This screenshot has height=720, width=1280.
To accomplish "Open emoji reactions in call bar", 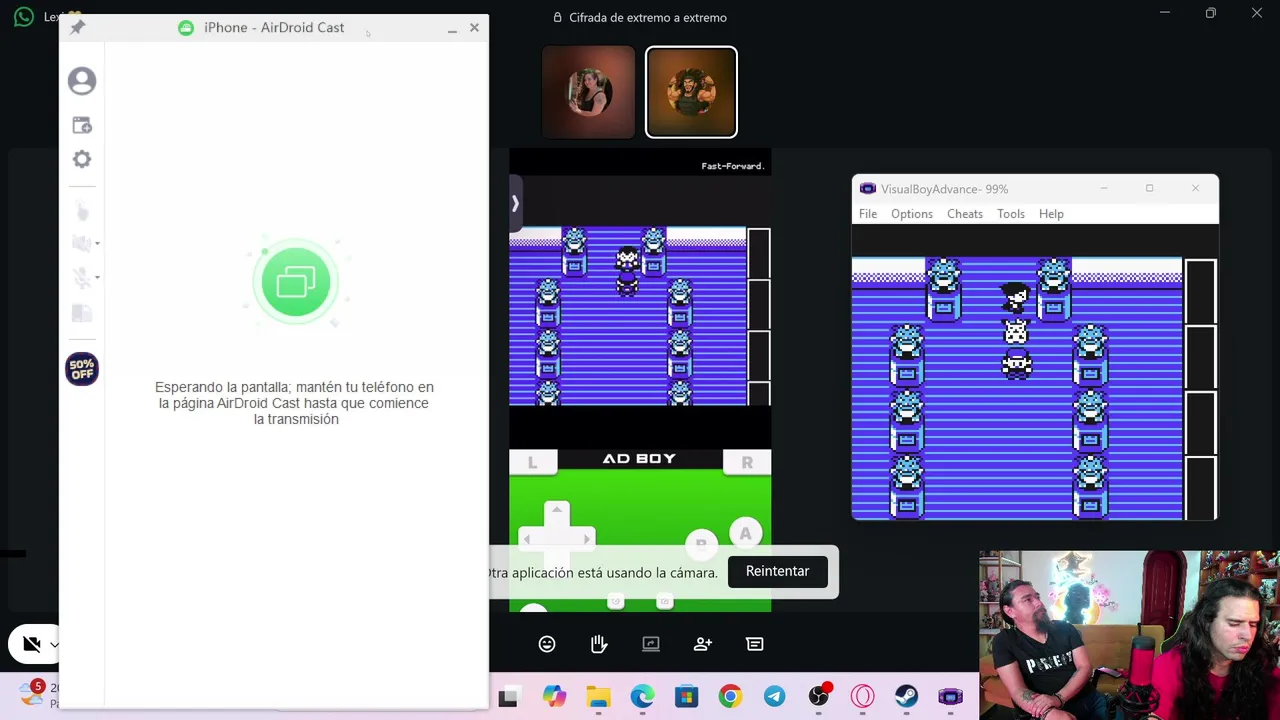I will click(x=547, y=644).
